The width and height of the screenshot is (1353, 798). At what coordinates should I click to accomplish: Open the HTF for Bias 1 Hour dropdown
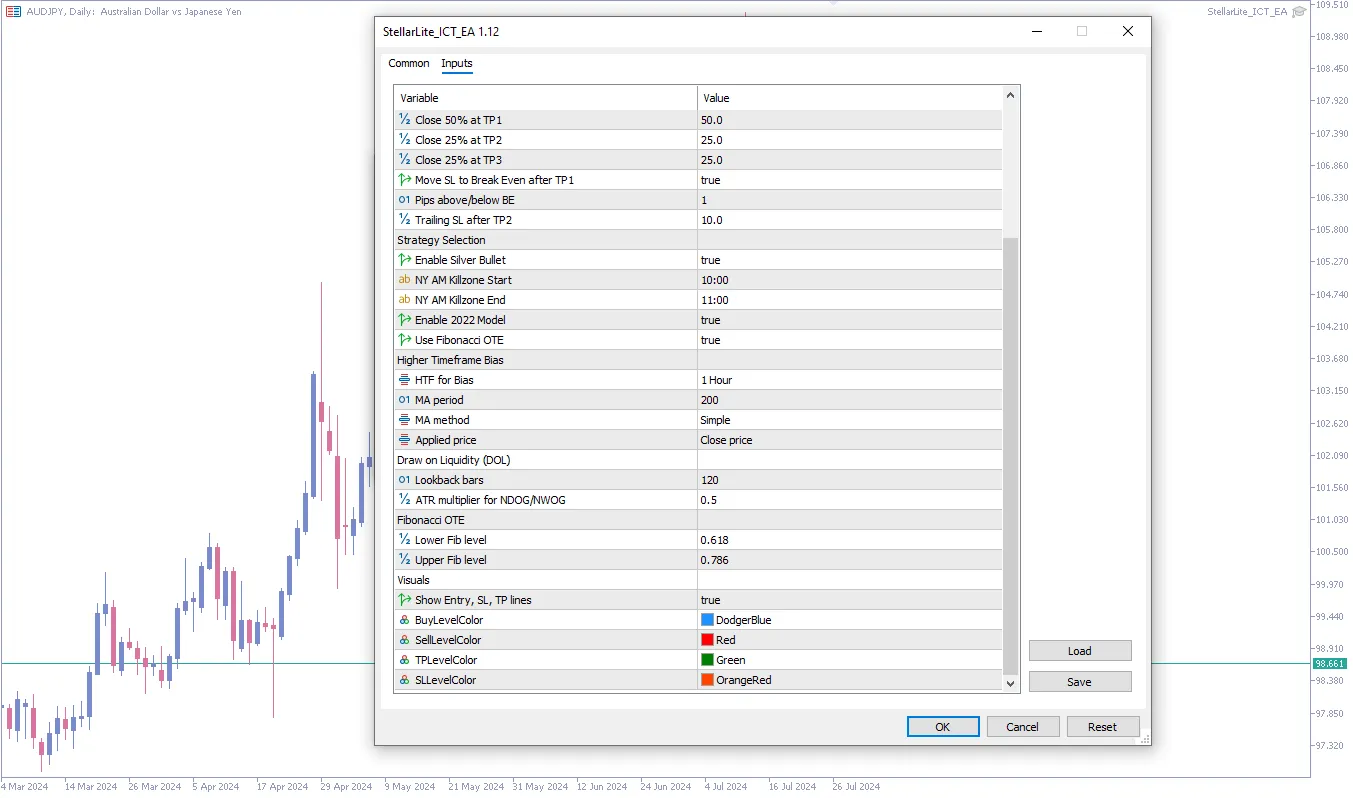pyautogui.click(x=849, y=380)
